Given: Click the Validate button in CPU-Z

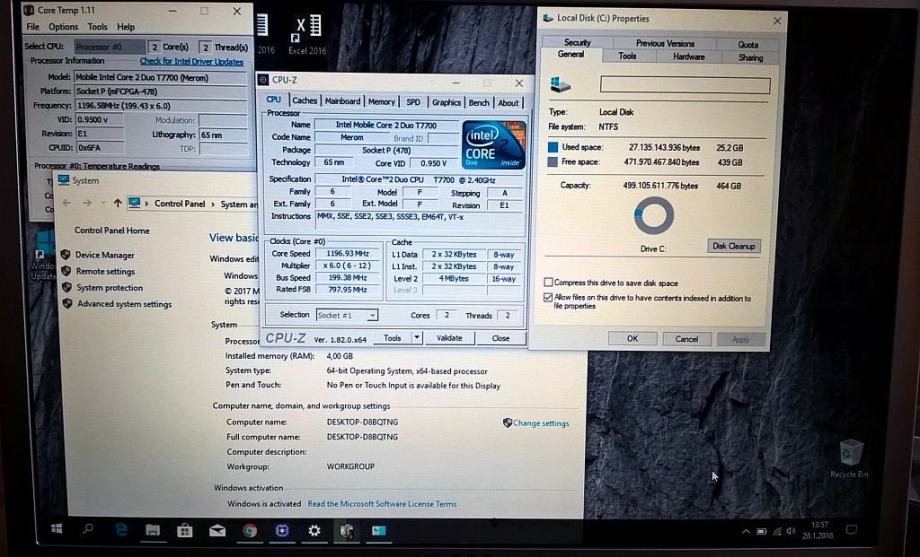Looking at the screenshot, I should (x=449, y=338).
